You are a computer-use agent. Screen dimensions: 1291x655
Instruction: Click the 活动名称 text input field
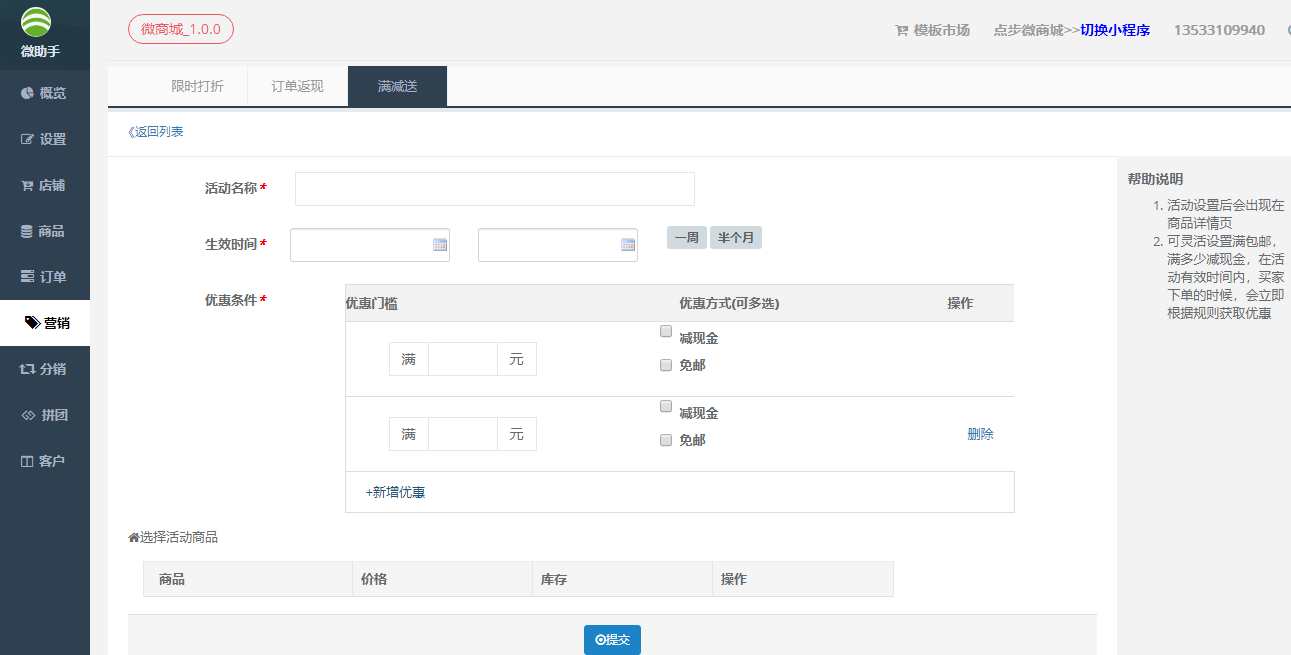coord(494,189)
